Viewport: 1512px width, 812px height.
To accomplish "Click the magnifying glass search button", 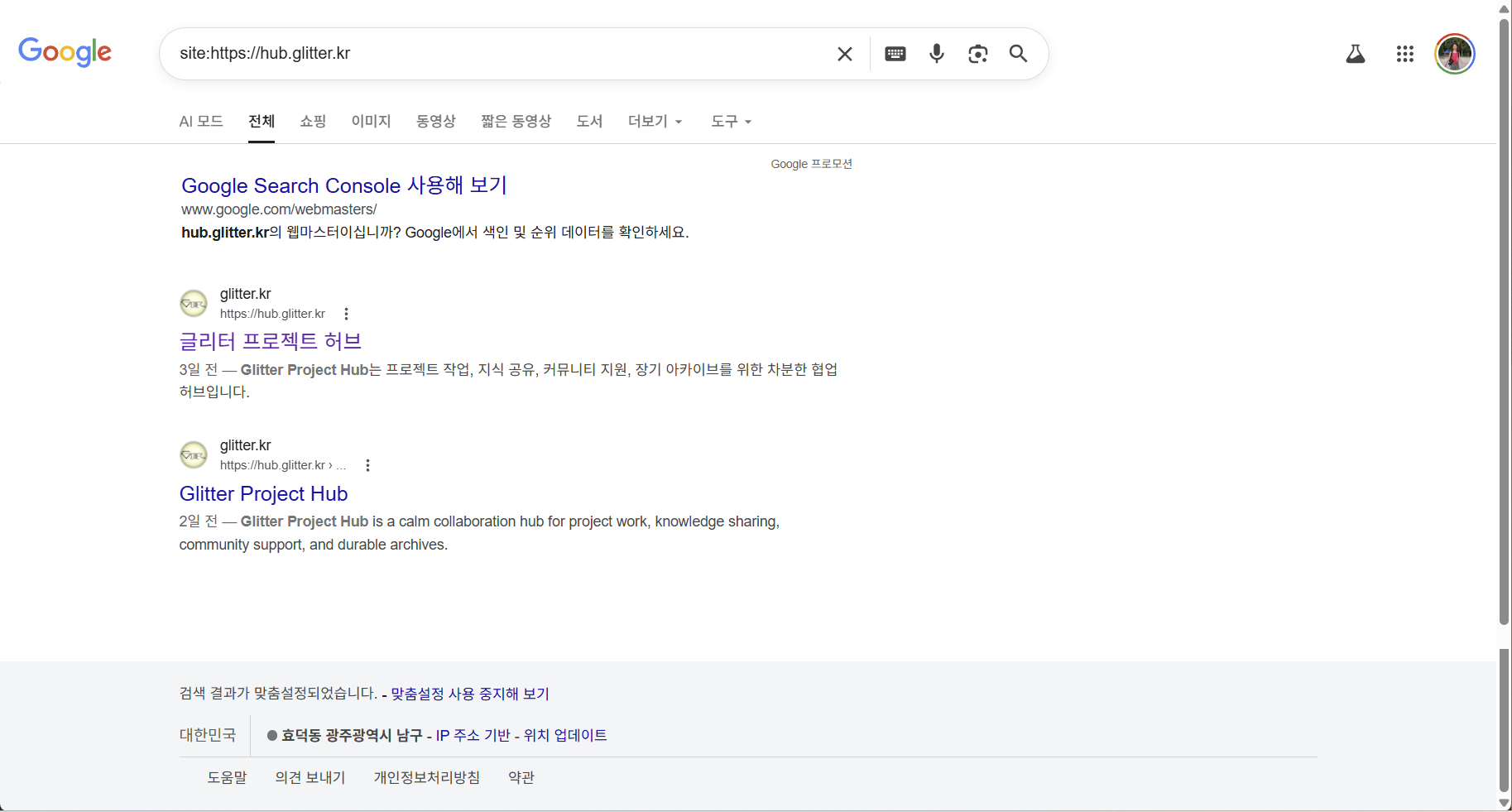I will point(1018,54).
